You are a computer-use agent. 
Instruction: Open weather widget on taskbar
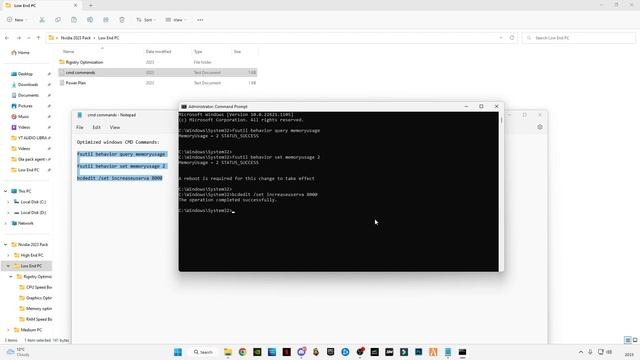(x=17, y=352)
